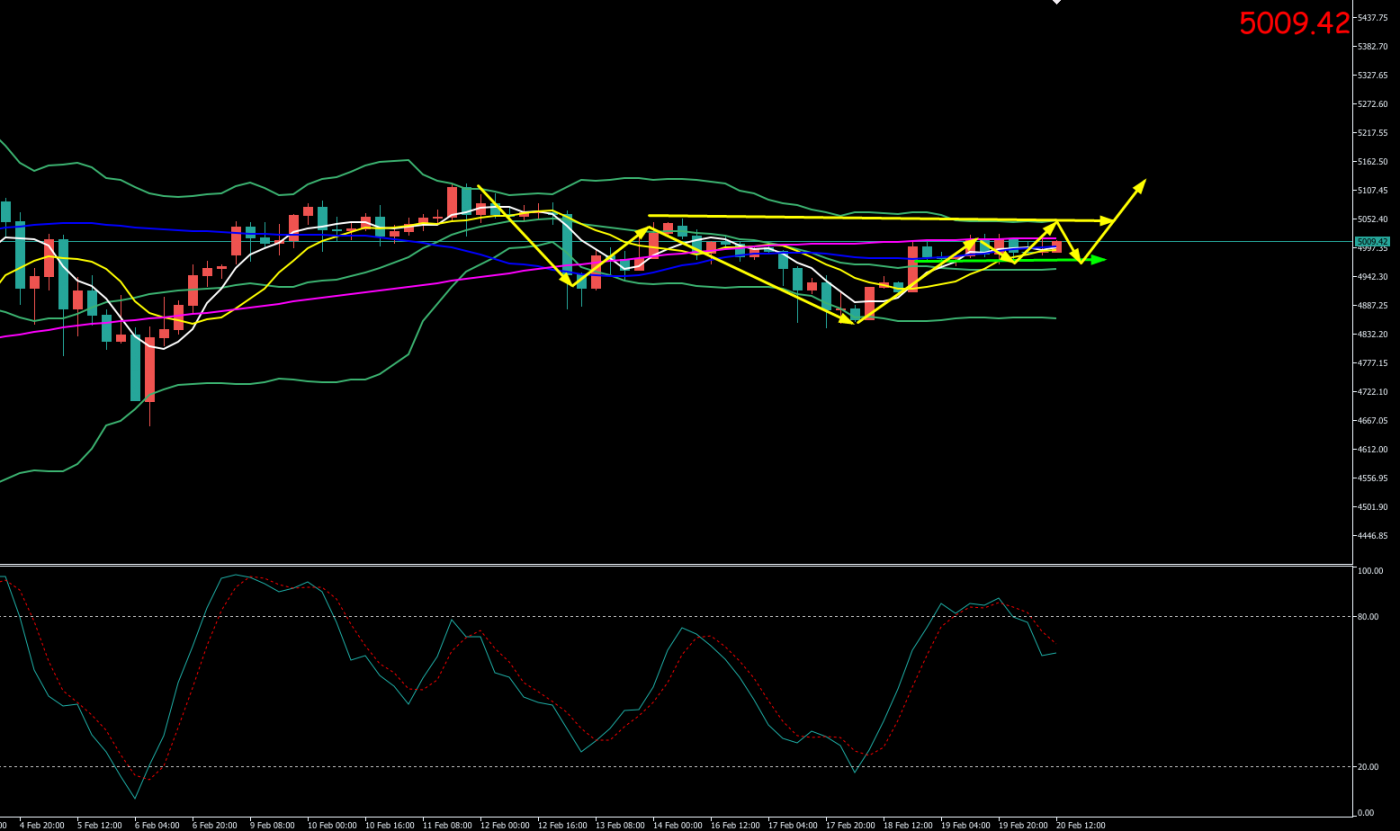Viewport: 1400px width, 831px height.
Task: Click the yellow horizontal resistance arrow's right tip
Action: 1108,220
